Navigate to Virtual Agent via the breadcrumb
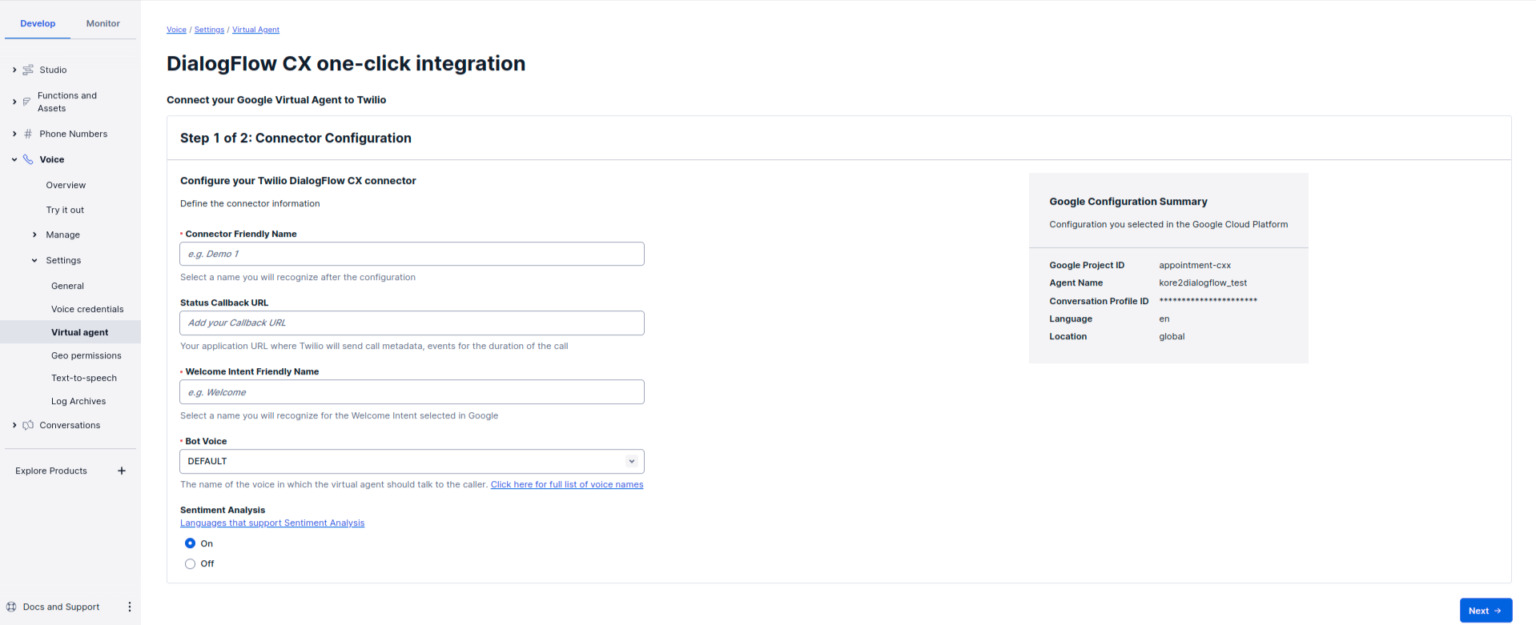Image resolution: width=1536 pixels, height=625 pixels. [x=256, y=29]
